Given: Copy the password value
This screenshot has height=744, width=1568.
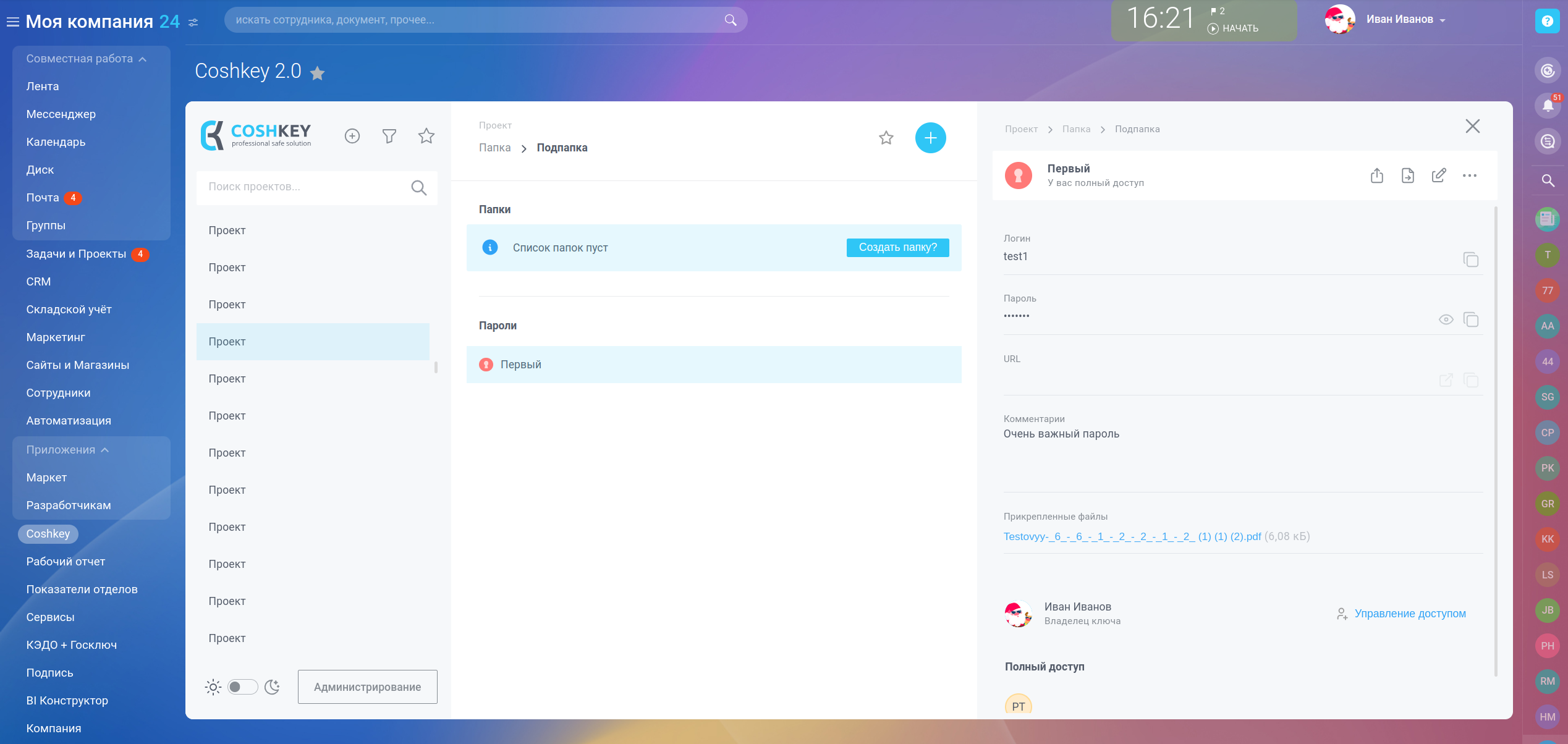Looking at the screenshot, I should click(x=1471, y=319).
